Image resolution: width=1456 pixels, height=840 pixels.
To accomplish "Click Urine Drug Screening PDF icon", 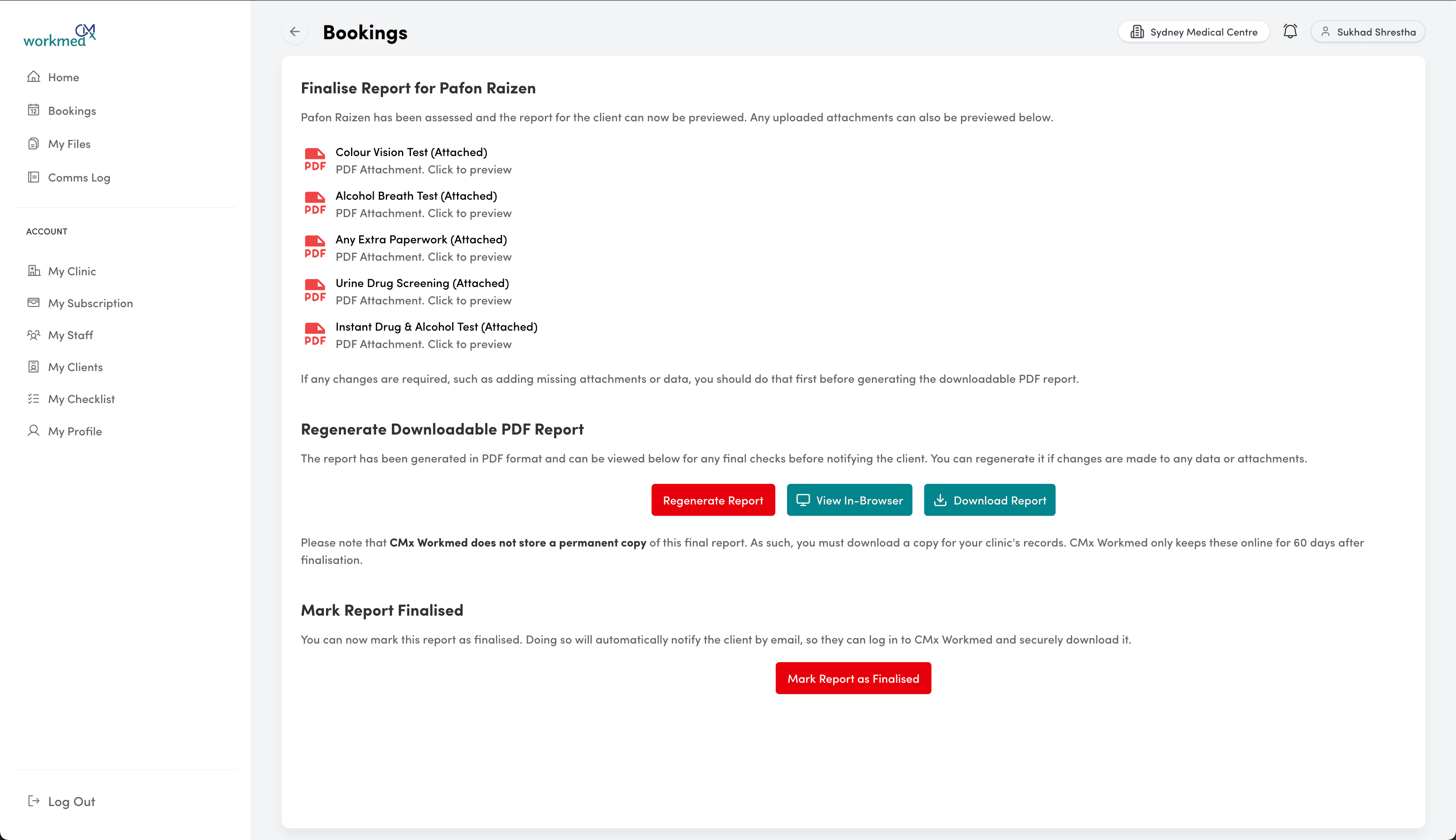I will (315, 291).
